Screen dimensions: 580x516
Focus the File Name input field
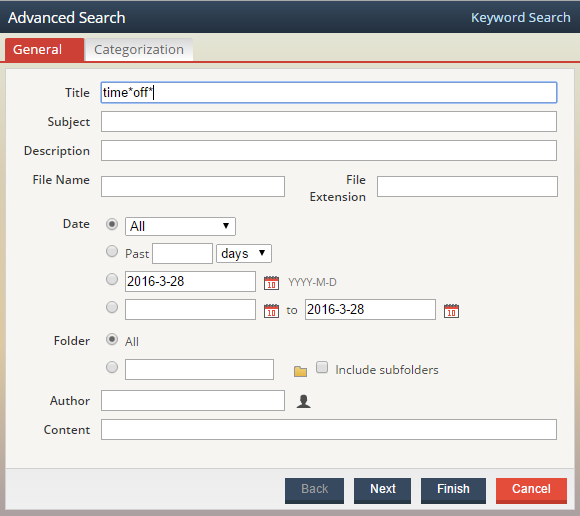[193, 186]
